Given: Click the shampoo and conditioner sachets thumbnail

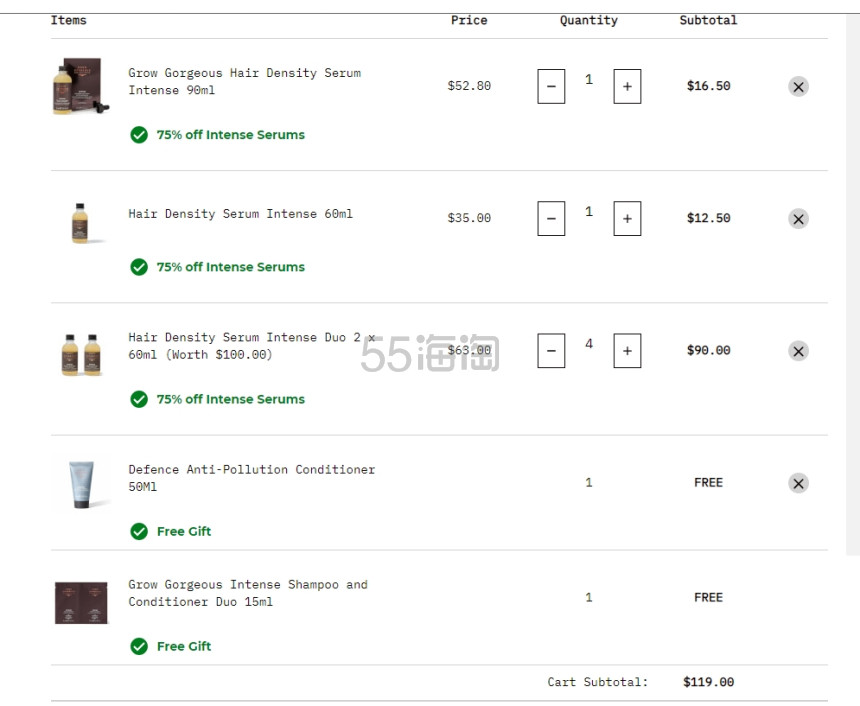Looking at the screenshot, I should click(81, 603).
